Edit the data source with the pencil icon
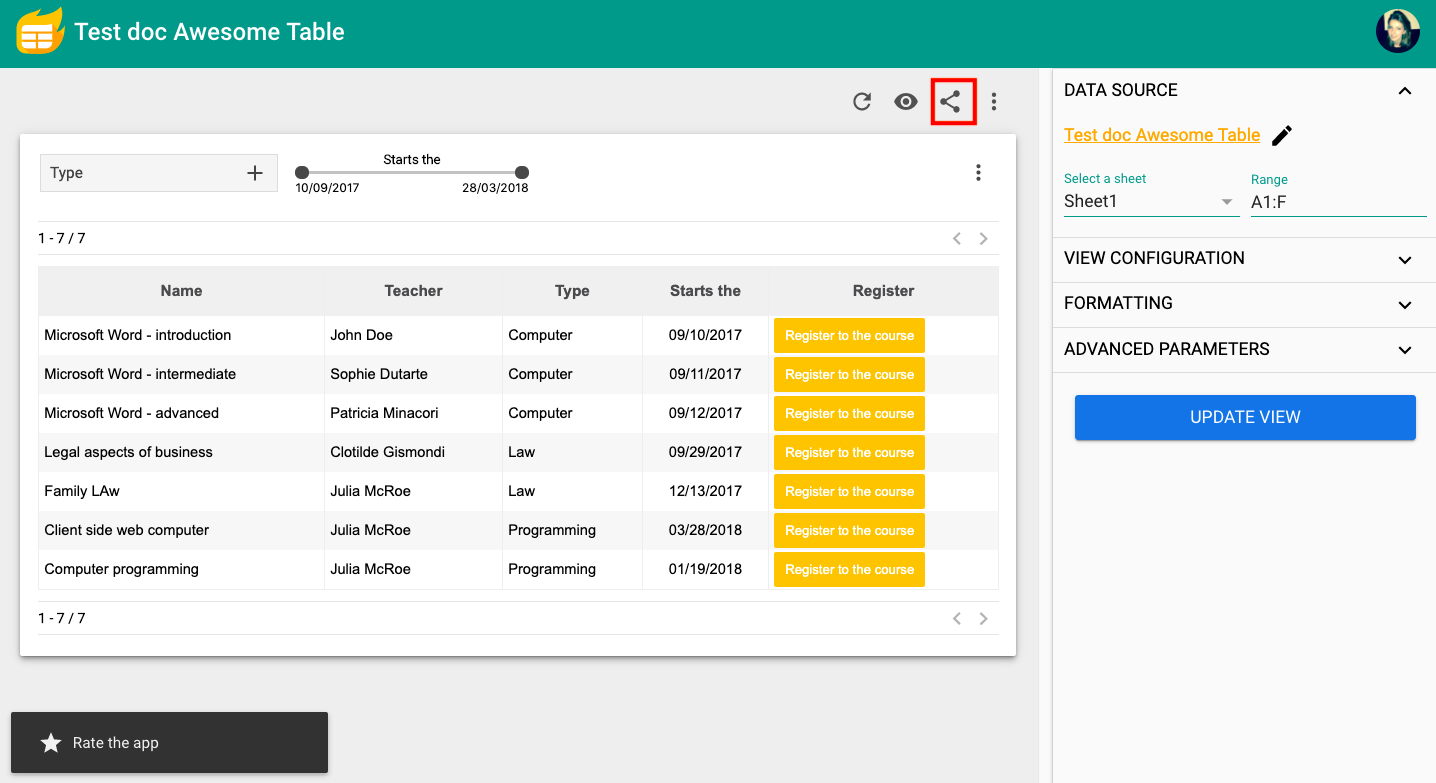1436x783 pixels. click(1282, 136)
